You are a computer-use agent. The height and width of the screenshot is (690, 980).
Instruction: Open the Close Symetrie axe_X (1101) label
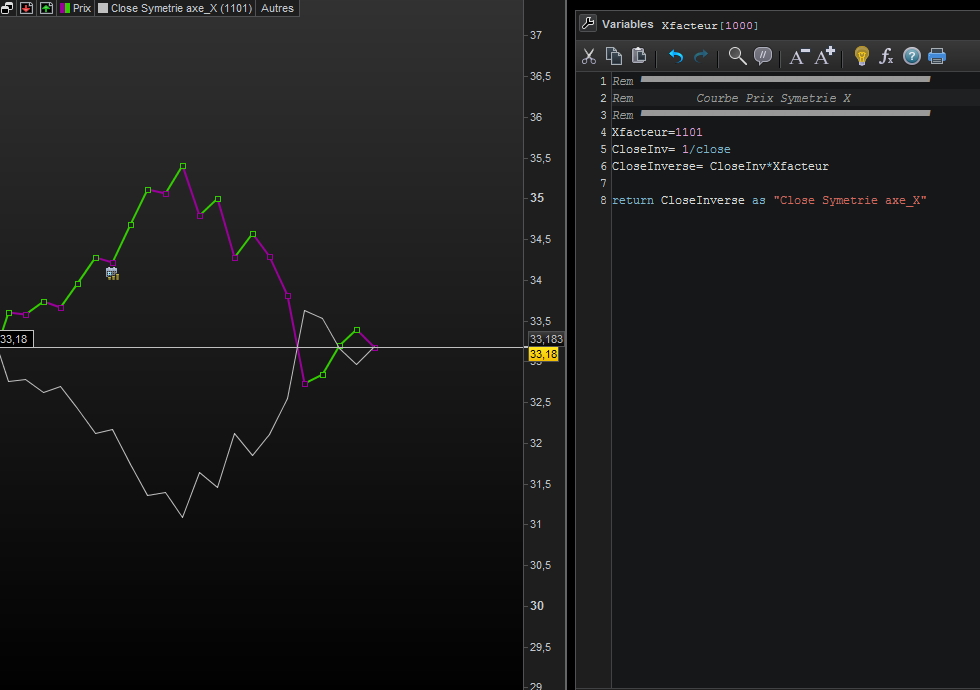[181, 8]
